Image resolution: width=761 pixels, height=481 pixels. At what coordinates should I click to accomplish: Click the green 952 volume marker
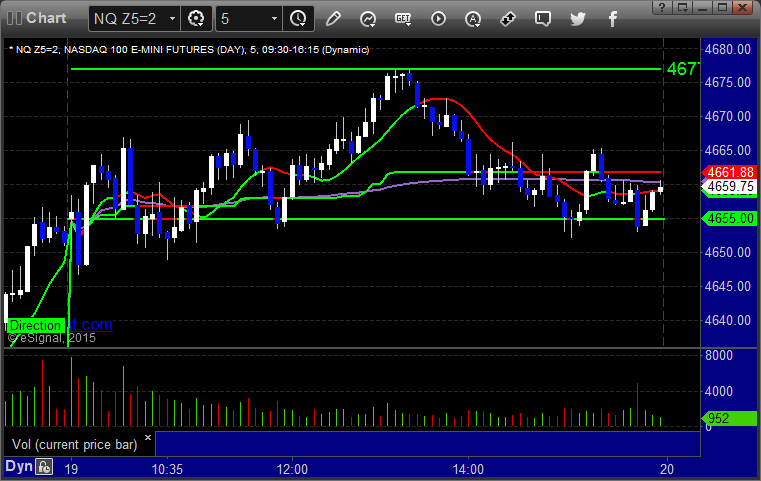pyautogui.click(x=729, y=418)
